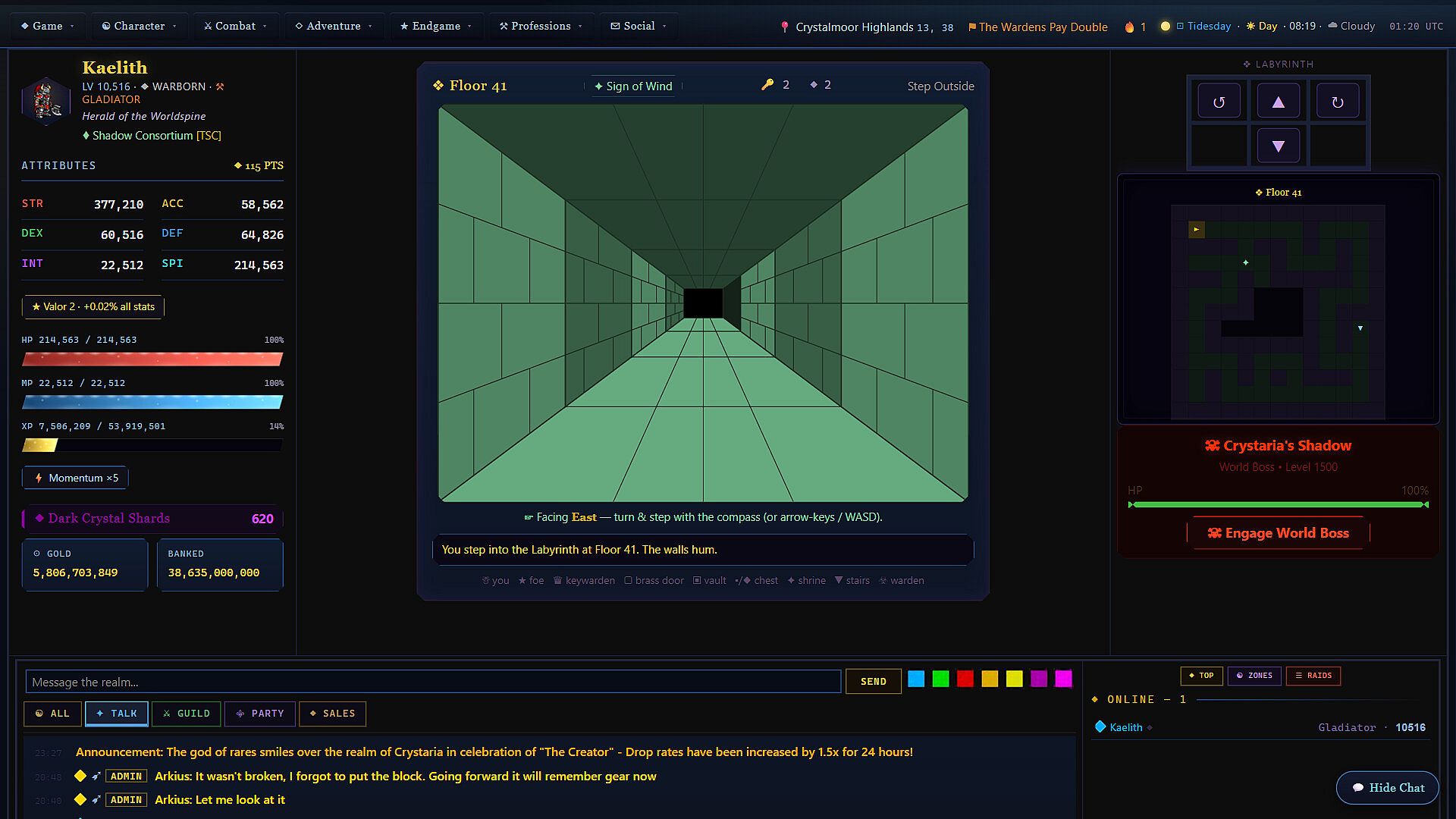The width and height of the screenshot is (1456, 819).
Task: Select the ZONES online list filter
Action: 1254,676
